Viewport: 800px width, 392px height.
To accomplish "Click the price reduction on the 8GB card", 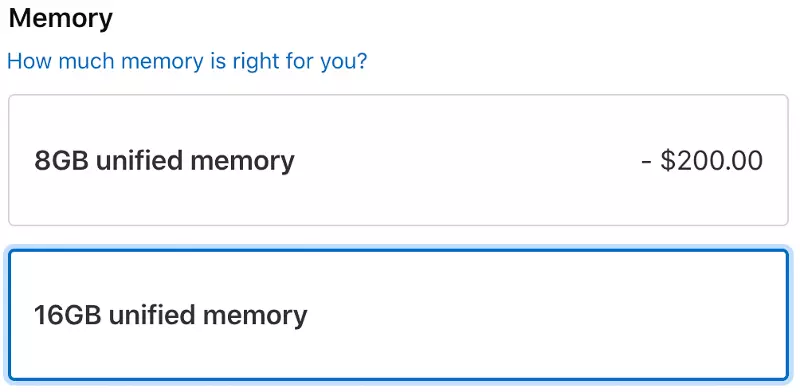I will (x=702, y=160).
